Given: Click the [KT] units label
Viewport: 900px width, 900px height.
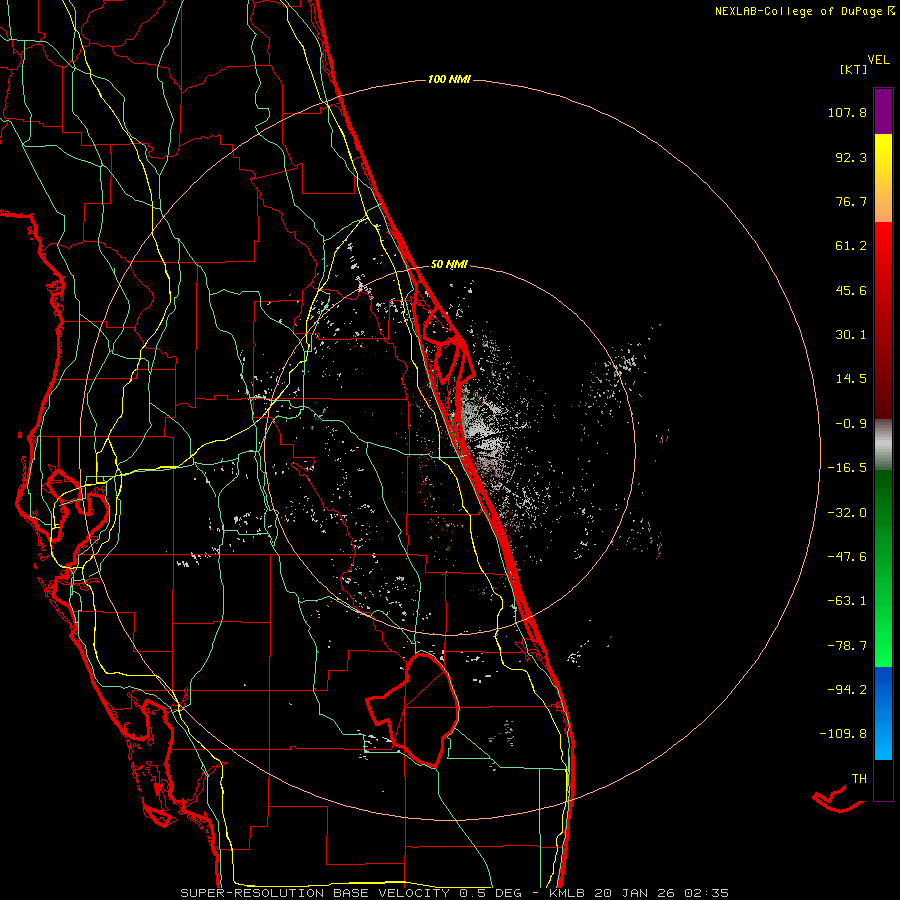Looking at the screenshot, I should pyautogui.click(x=853, y=69).
